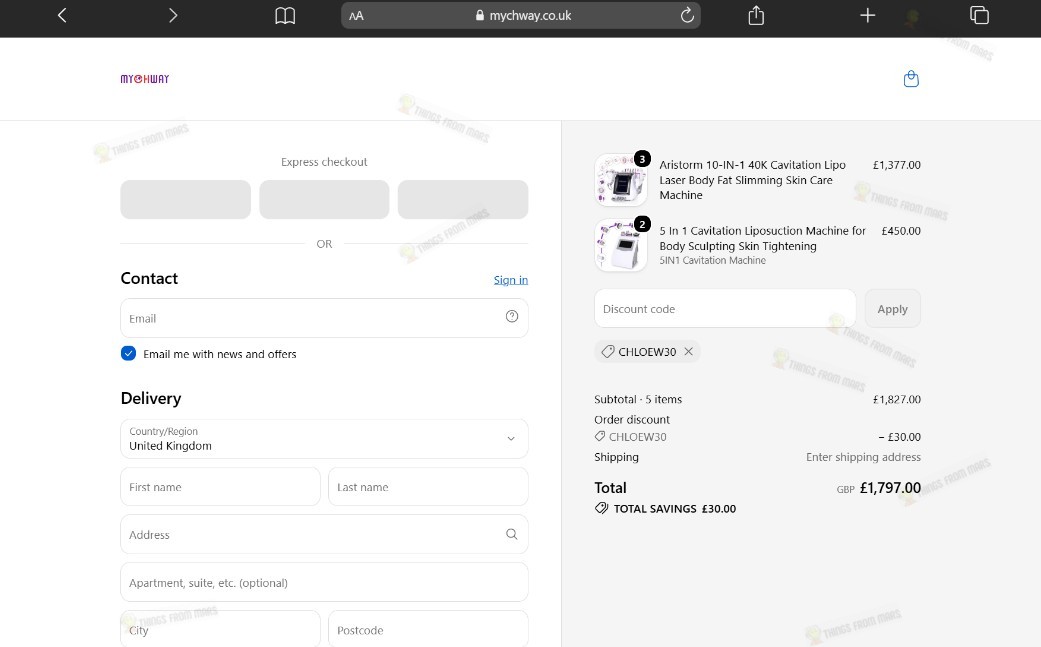Screen dimensions: 1041x647
Task: Remove the CHLOEW30 discount code with X
Action: point(688,352)
